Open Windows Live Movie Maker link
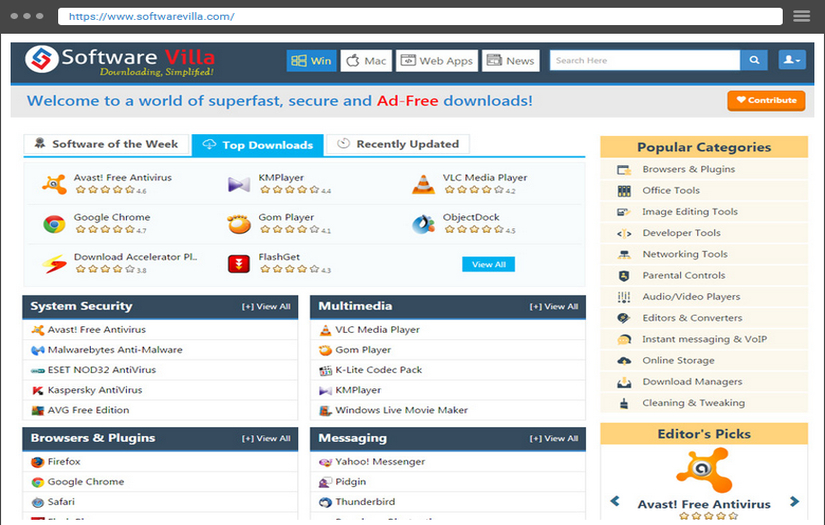This screenshot has width=825, height=525. (x=401, y=410)
